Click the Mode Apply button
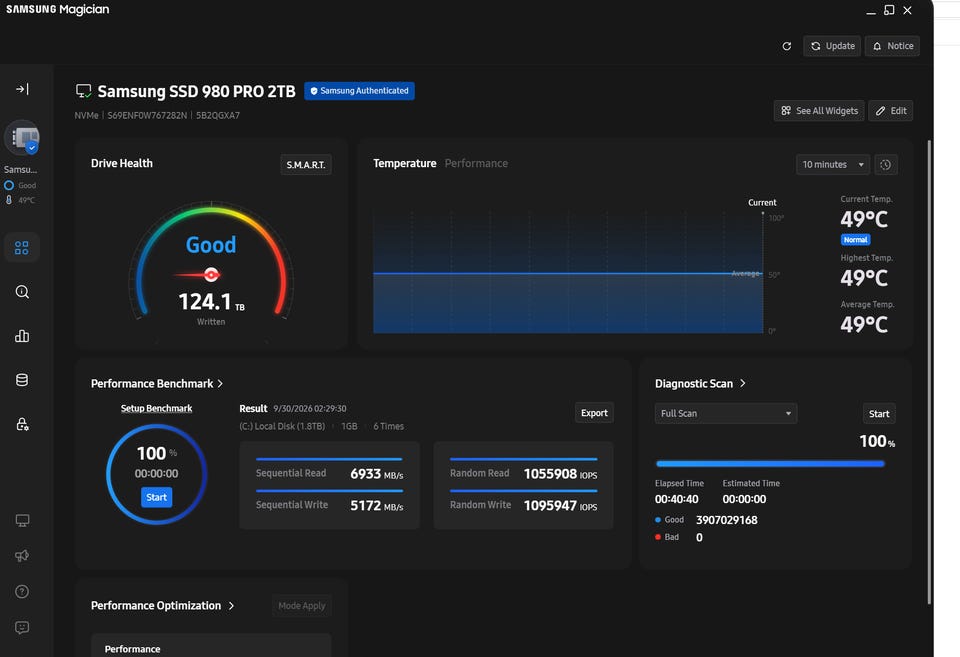 point(302,606)
